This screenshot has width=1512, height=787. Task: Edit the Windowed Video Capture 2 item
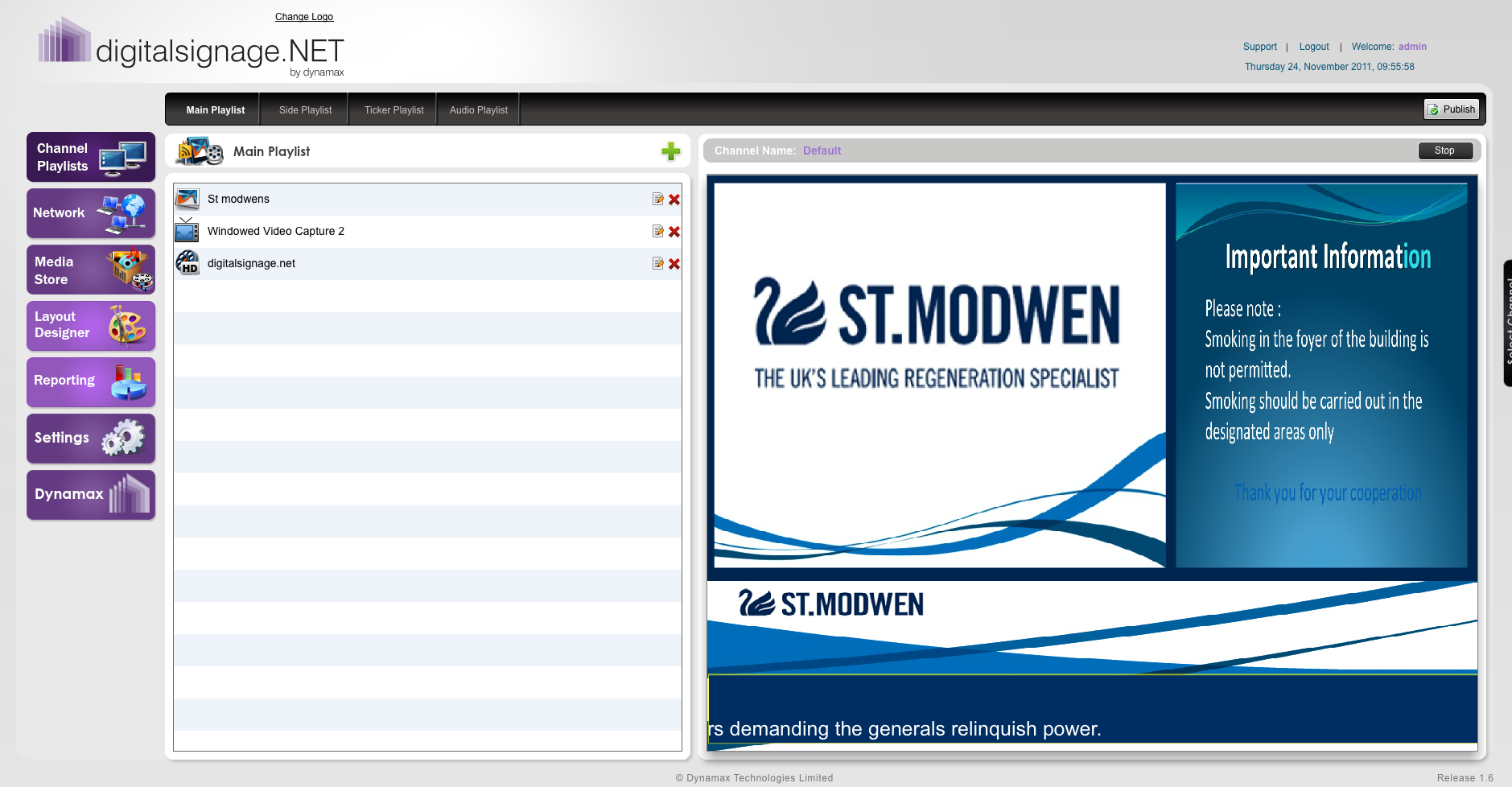(658, 231)
